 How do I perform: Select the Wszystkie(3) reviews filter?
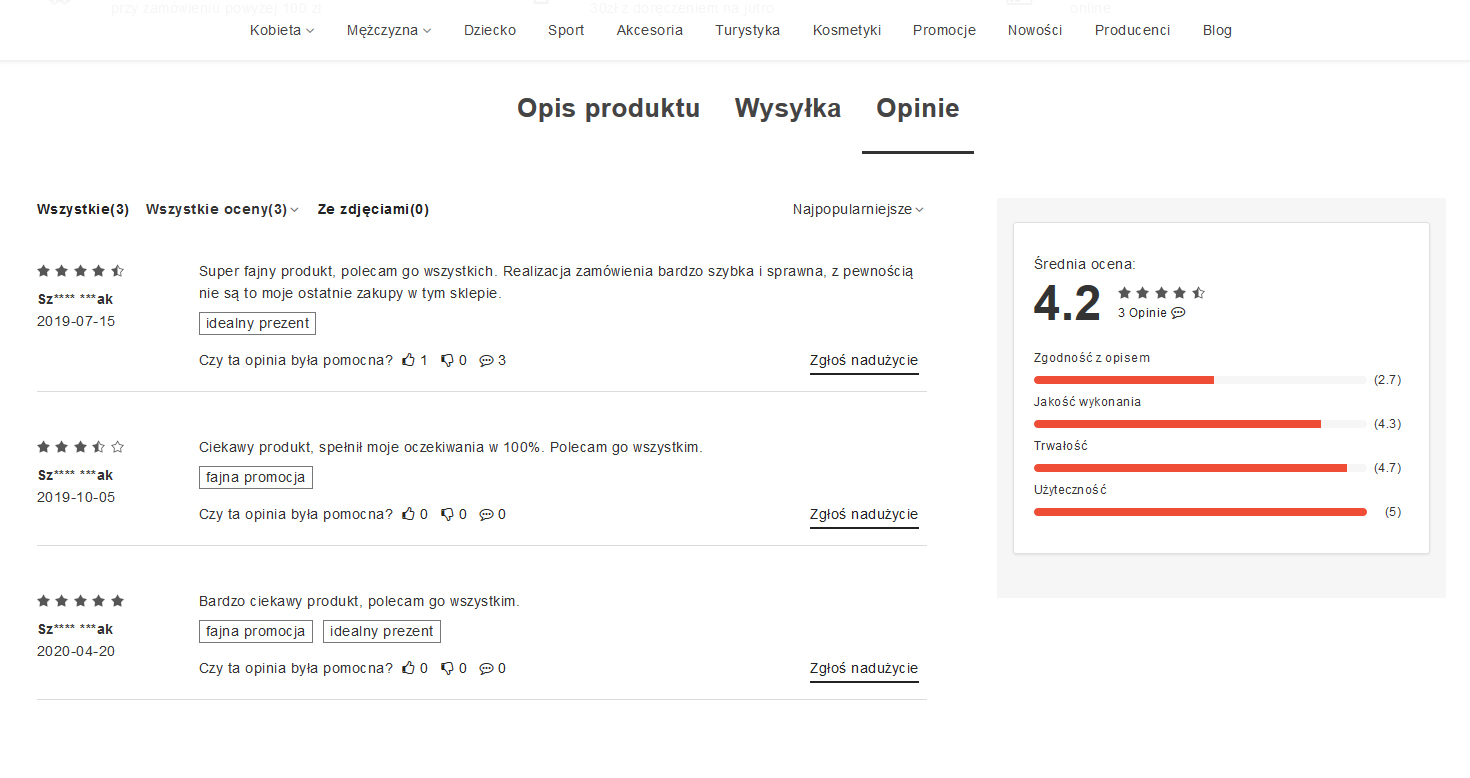[83, 209]
